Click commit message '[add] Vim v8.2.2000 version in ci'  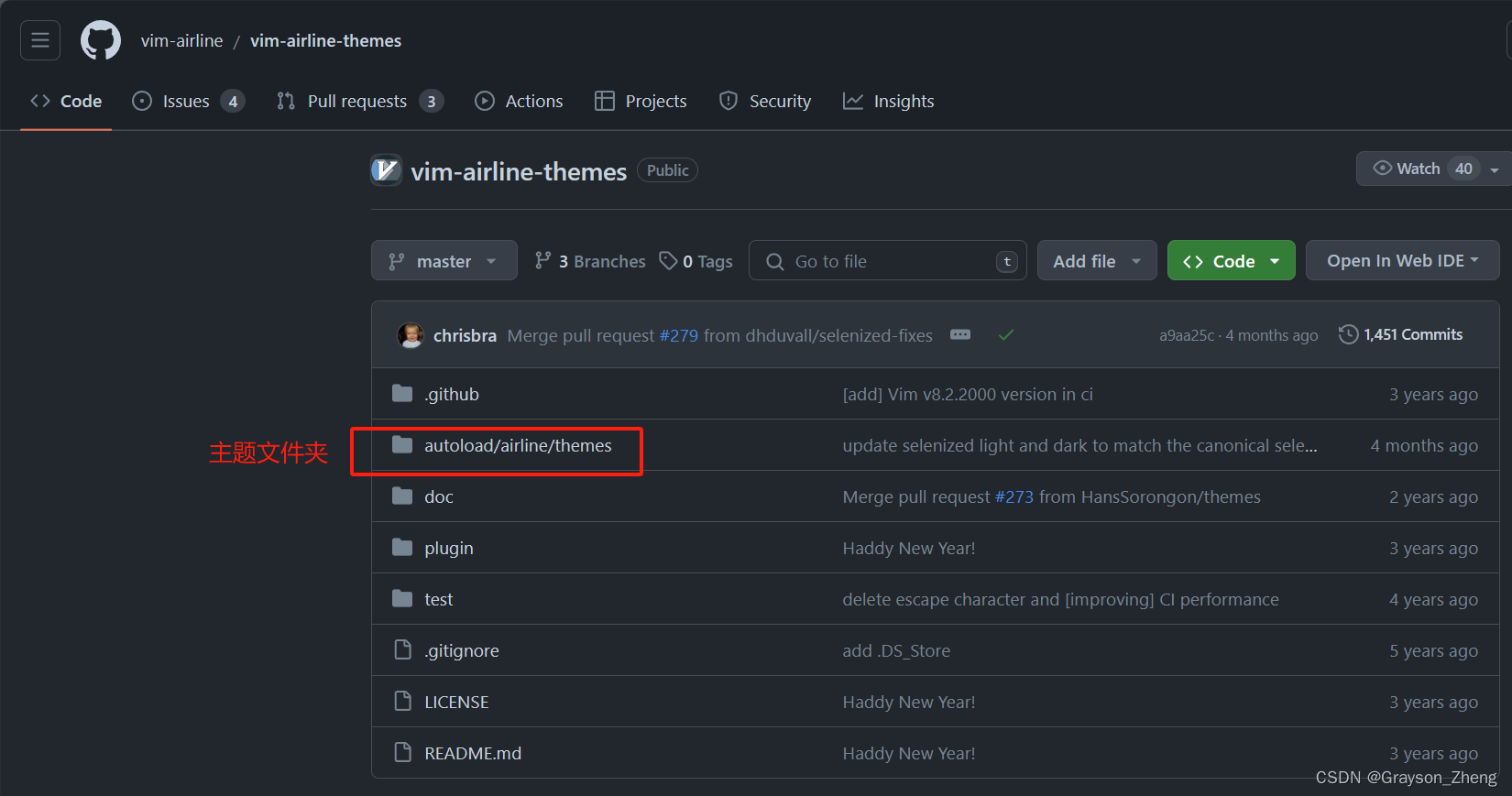tap(968, 394)
